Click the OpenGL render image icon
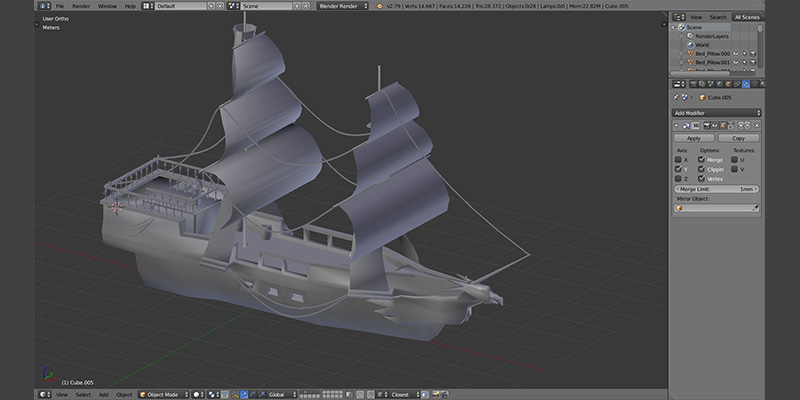 436,394
